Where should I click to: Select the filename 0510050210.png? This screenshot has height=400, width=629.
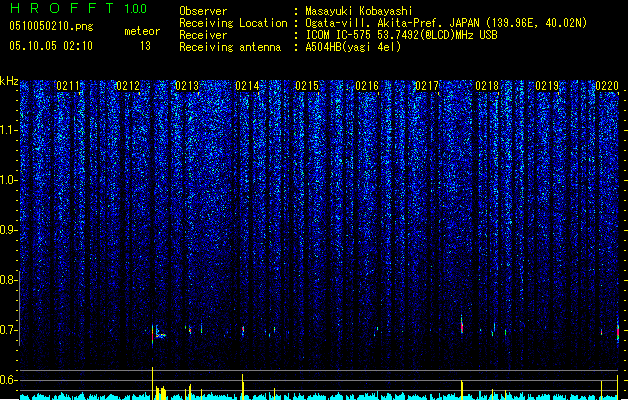pyautogui.click(x=51, y=26)
